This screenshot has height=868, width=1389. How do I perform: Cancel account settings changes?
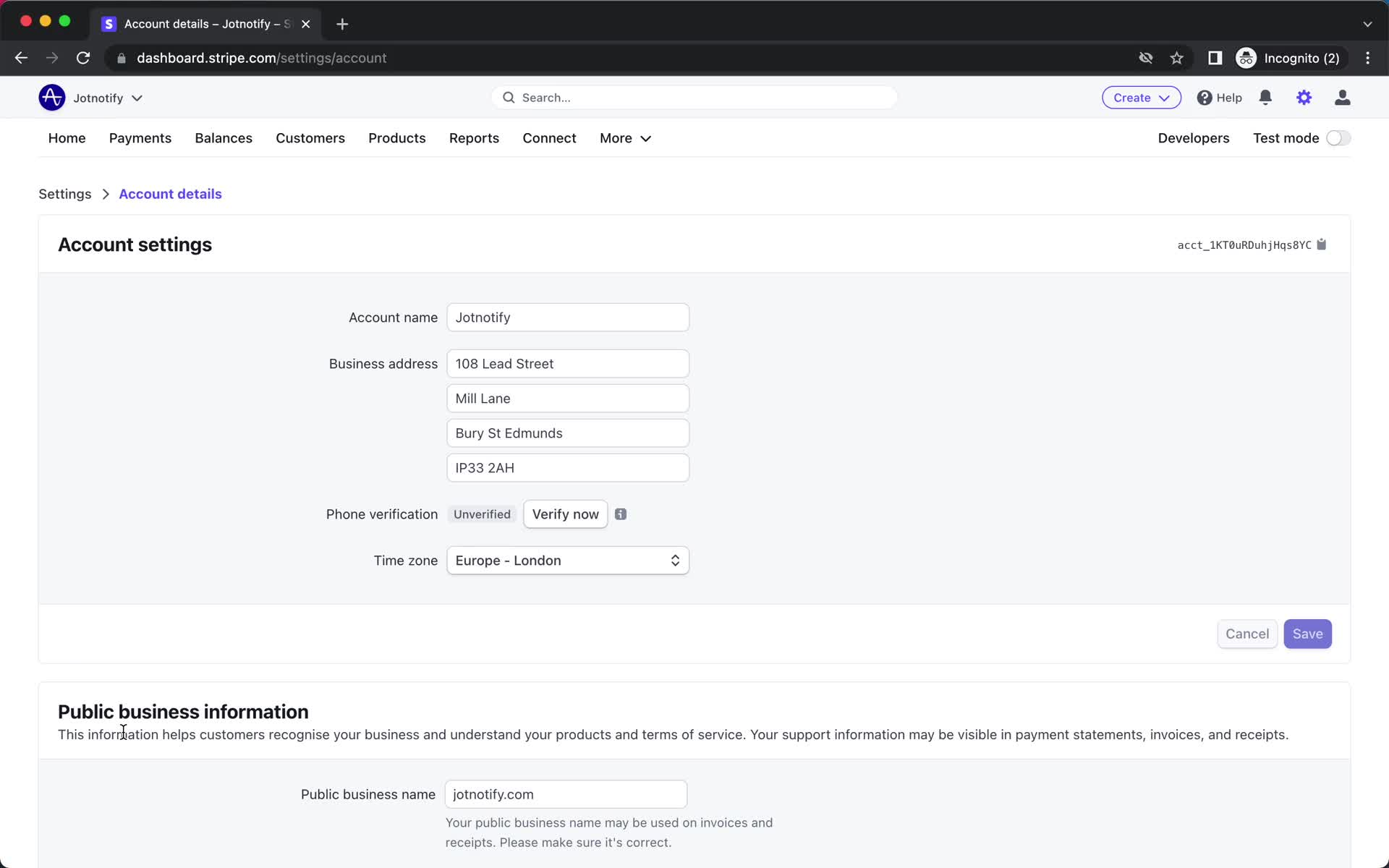1247,634
